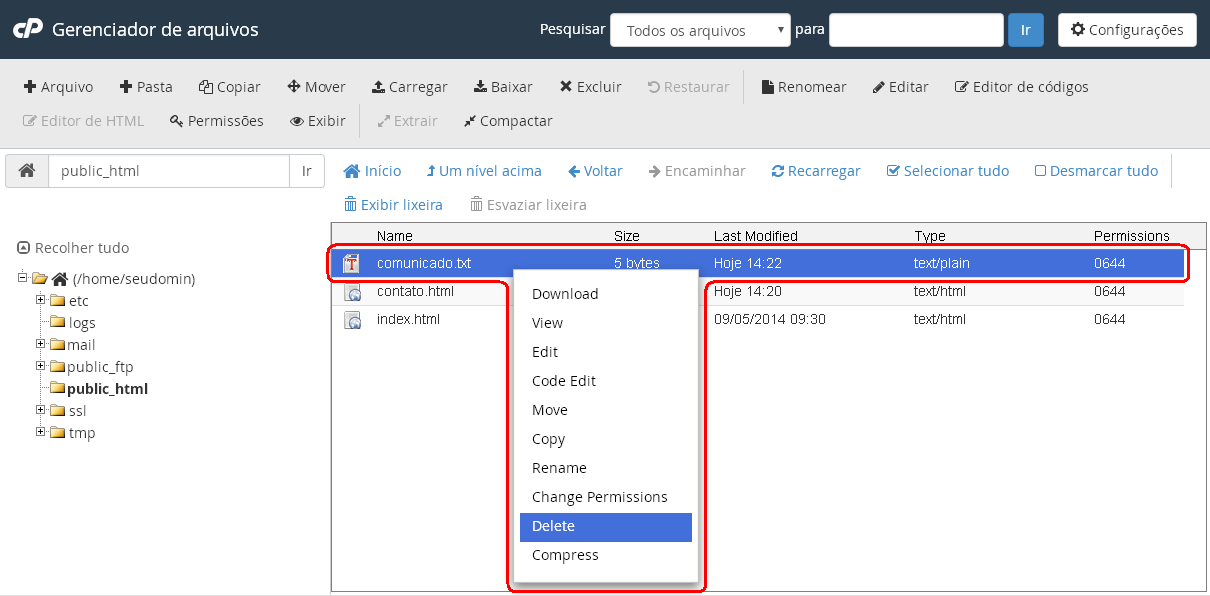Open Todos os arquivos search dropdown
This screenshot has height=596, width=1210.
click(x=700, y=30)
